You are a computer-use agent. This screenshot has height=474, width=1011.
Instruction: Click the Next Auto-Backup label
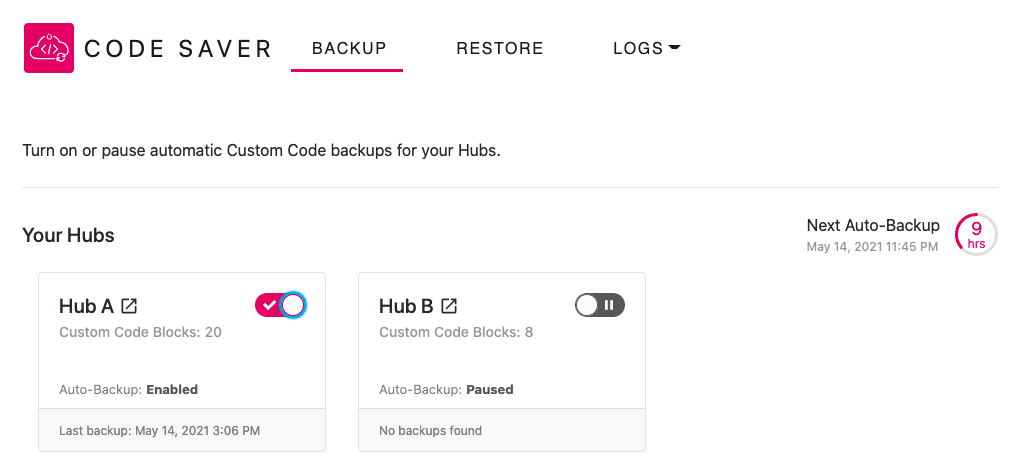[x=873, y=225]
